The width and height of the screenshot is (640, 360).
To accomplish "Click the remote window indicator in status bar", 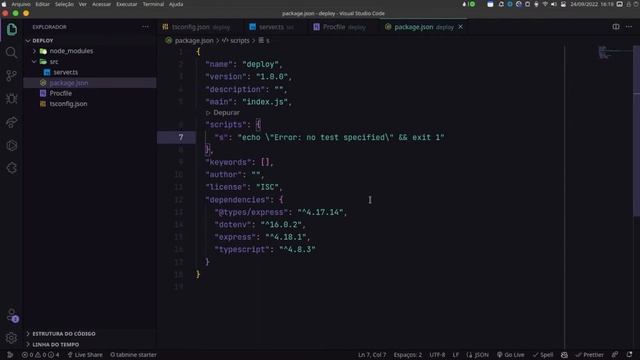I will pyautogui.click(x=10, y=355).
